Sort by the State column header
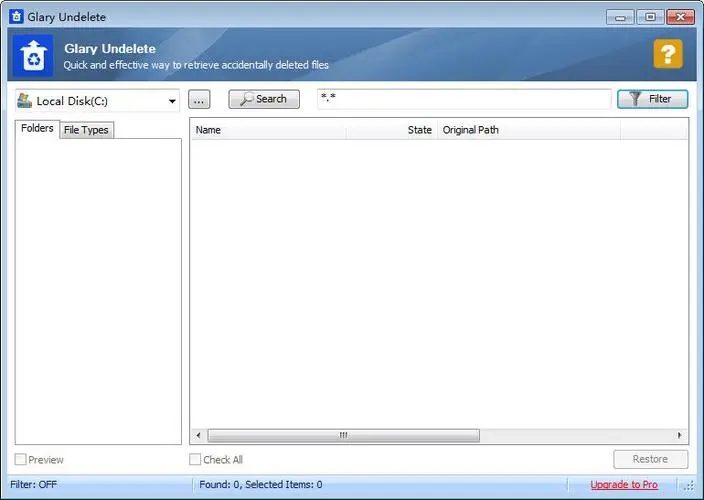This screenshot has width=704, height=500. pos(392,130)
